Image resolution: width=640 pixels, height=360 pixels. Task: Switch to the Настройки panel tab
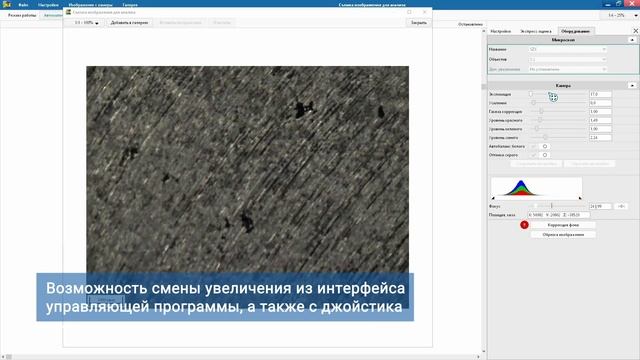500,31
